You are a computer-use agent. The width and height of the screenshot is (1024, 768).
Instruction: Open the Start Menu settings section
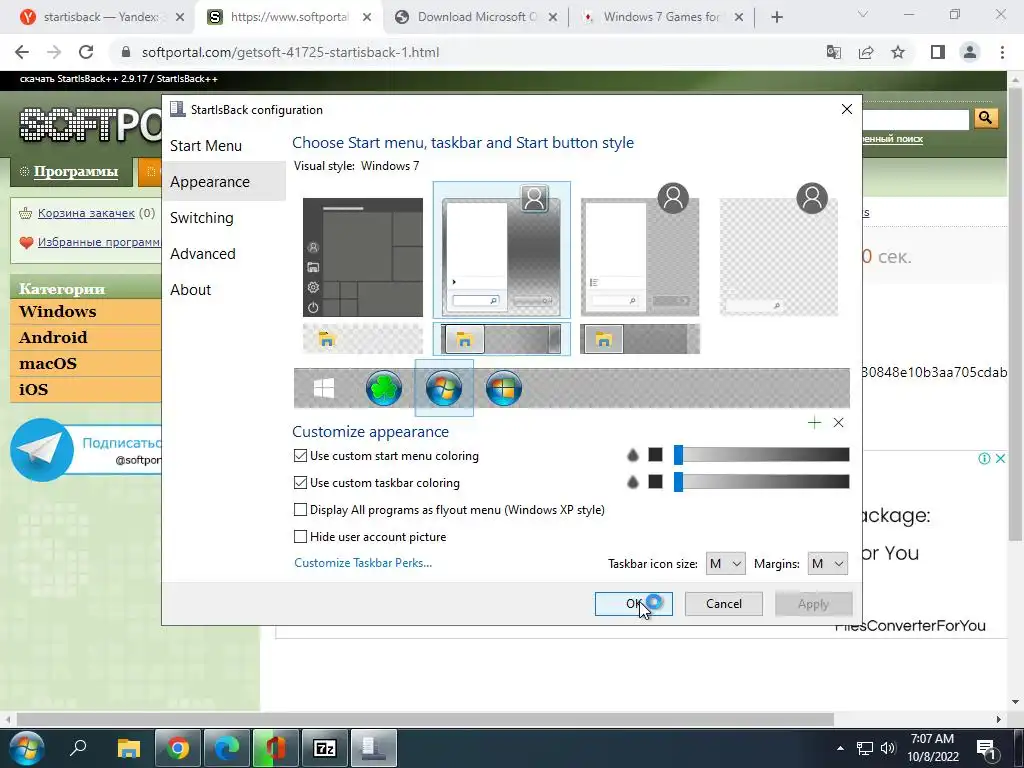coord(206,146)
